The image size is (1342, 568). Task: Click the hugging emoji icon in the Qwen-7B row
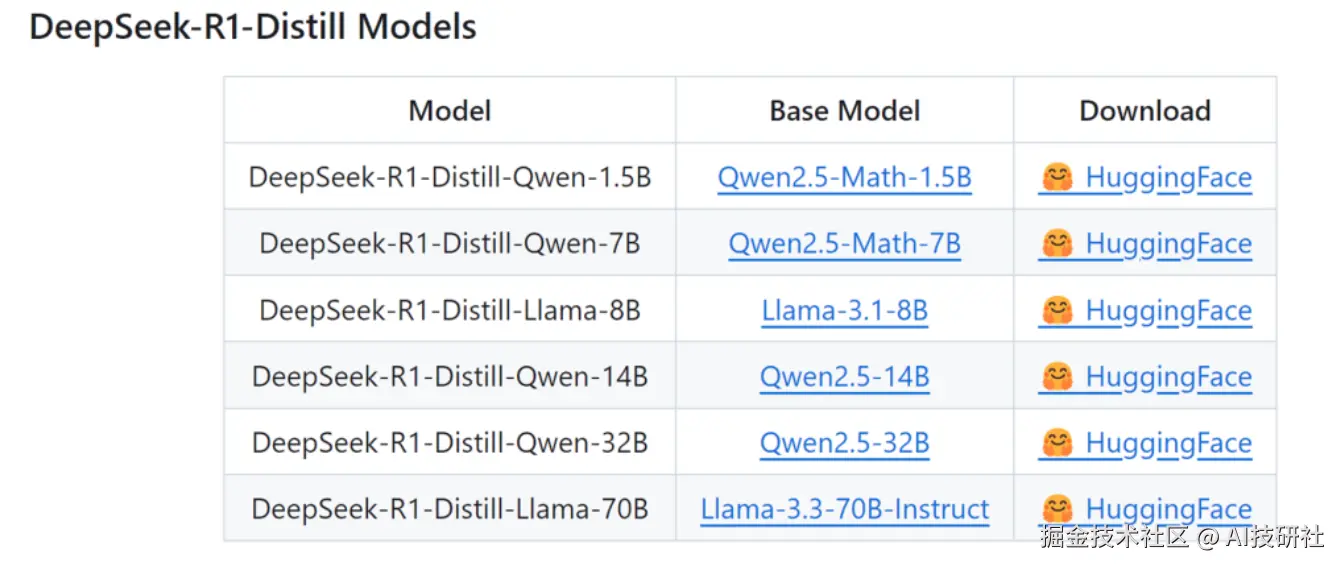[x=1057, y=244]
